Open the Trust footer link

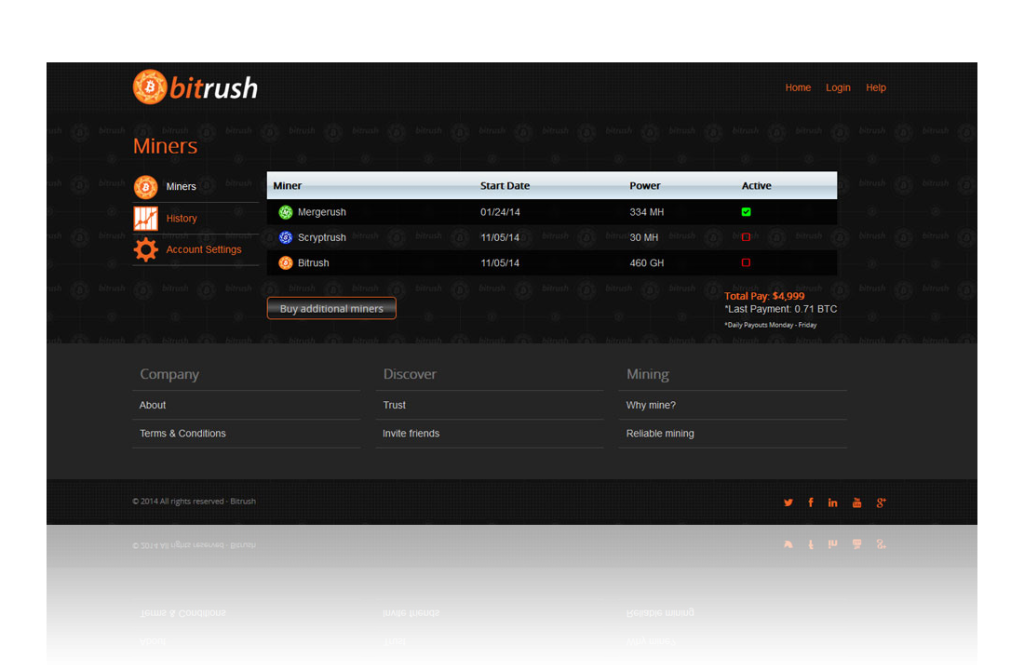coord(394,406)
